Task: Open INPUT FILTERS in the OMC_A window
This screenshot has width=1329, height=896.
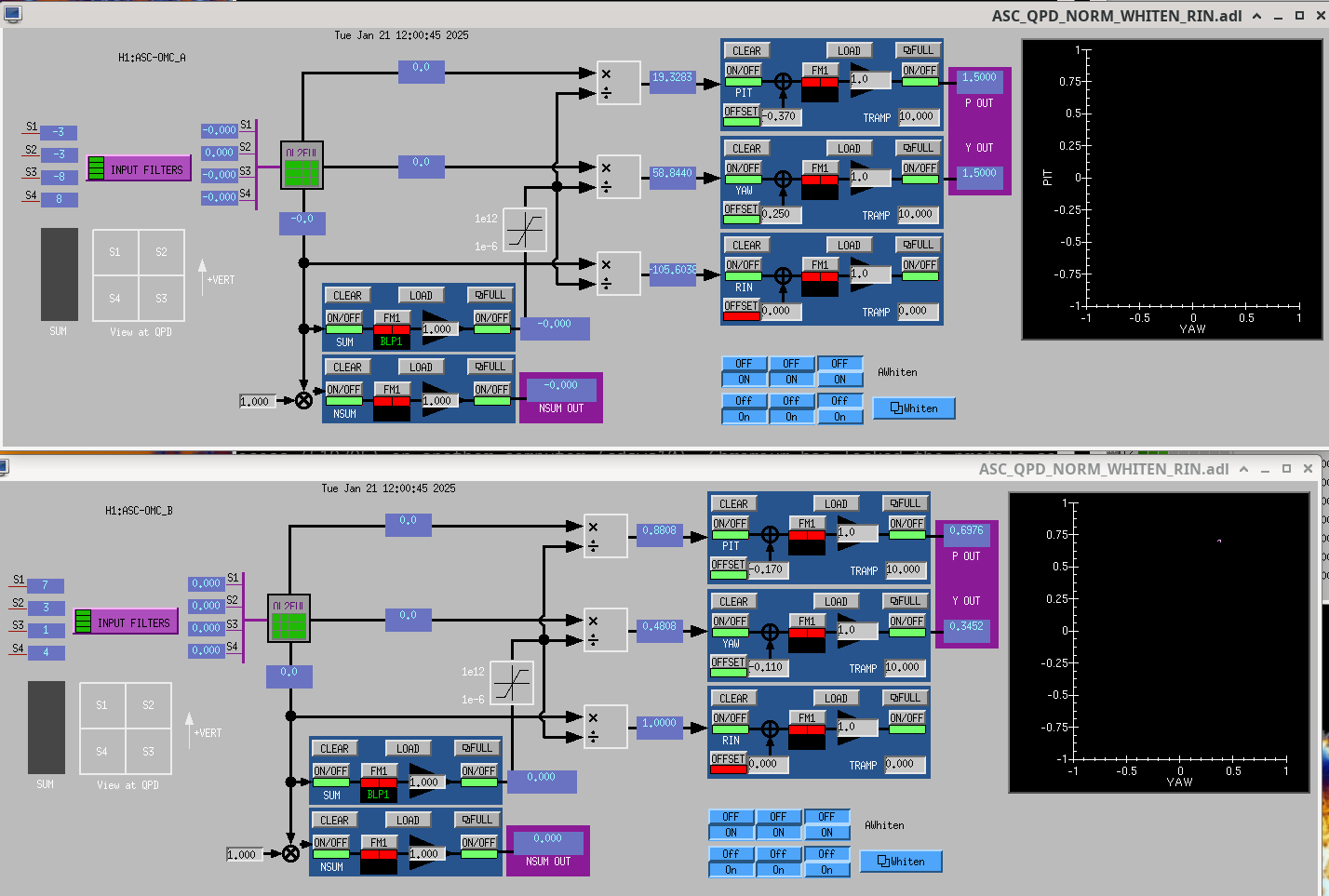Action: (139, 168)
